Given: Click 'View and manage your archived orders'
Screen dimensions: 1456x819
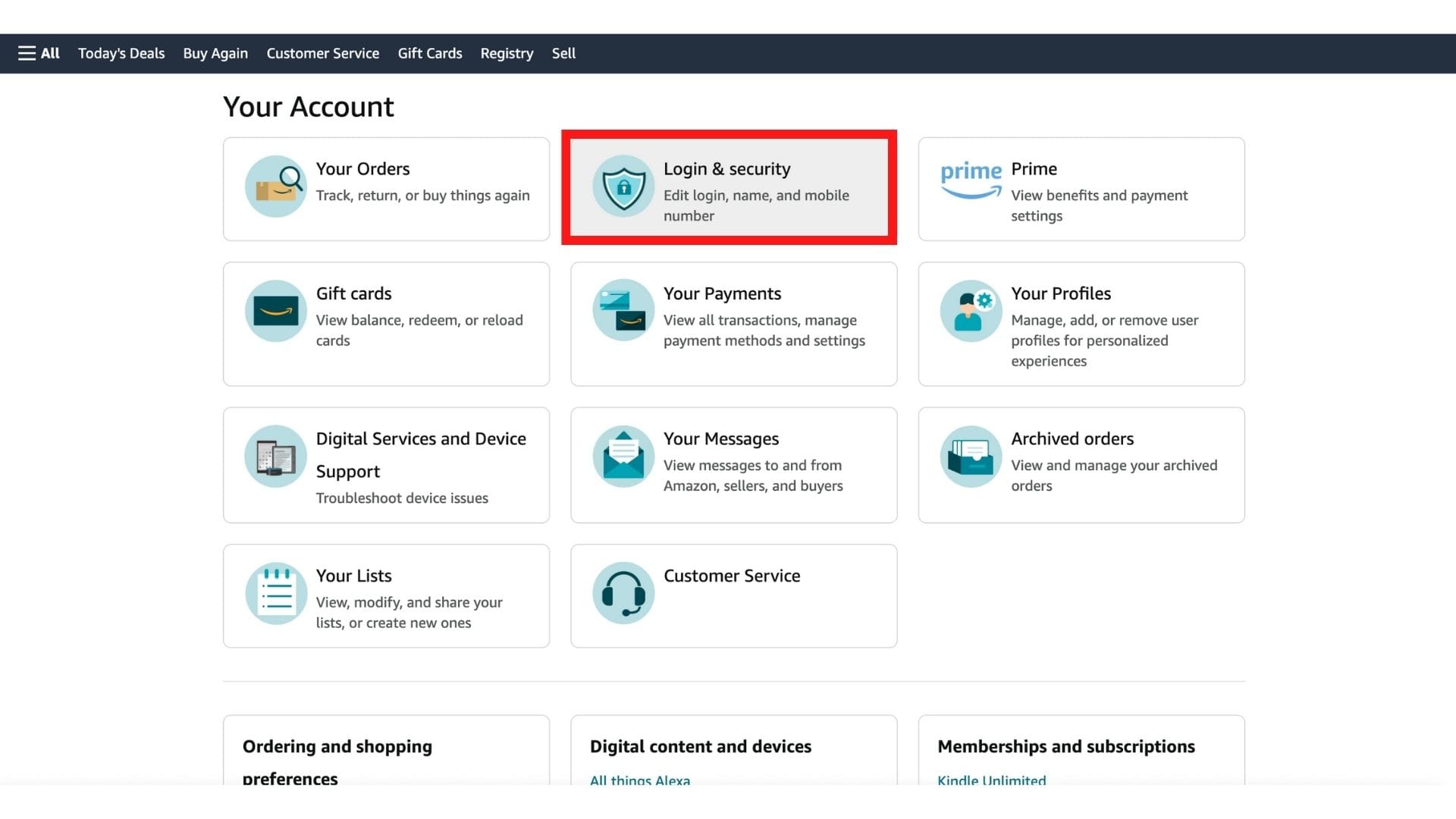Looking at the screenshot, I should (1114, 475).
